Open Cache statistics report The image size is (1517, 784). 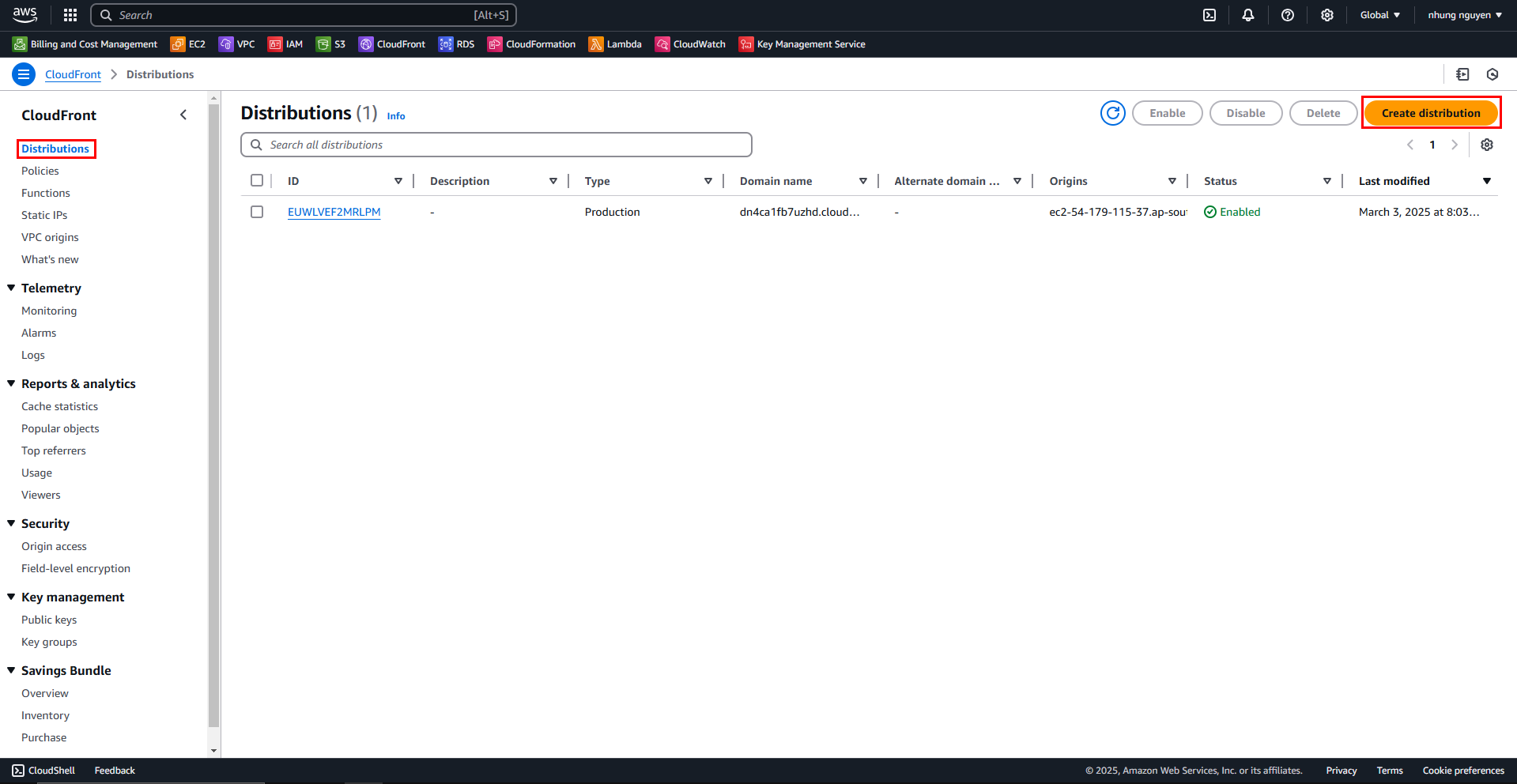[x=59, y=406]
